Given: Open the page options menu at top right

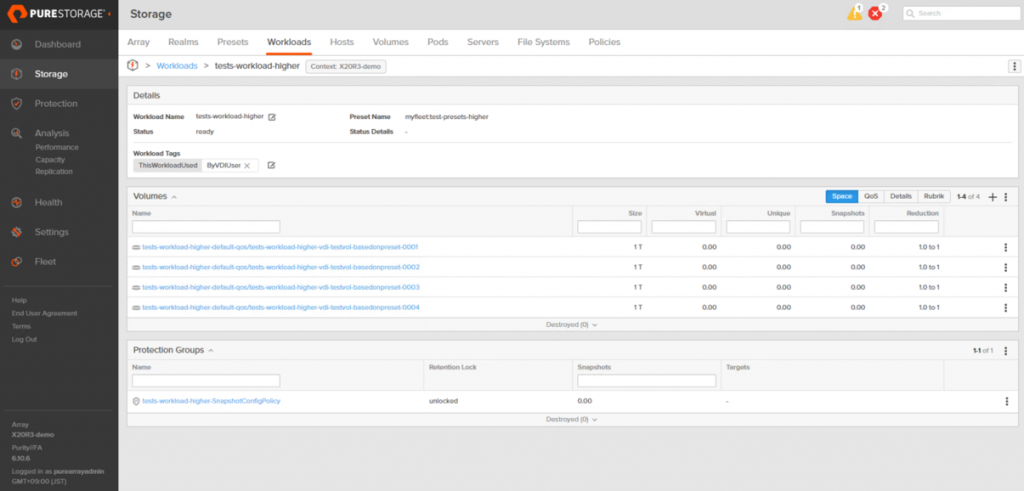Looking at the screenshot, I should coord(1014,66).
